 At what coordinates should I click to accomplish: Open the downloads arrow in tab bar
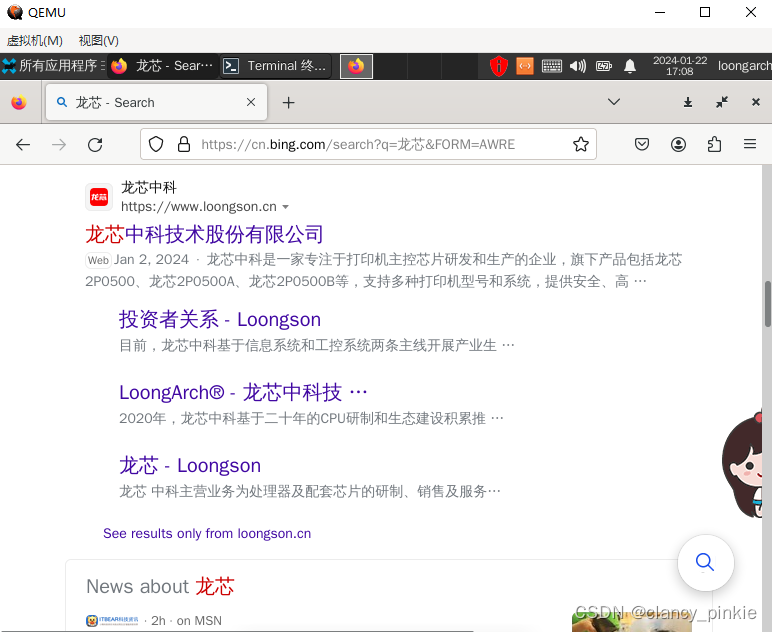click(x=688, y=102)
